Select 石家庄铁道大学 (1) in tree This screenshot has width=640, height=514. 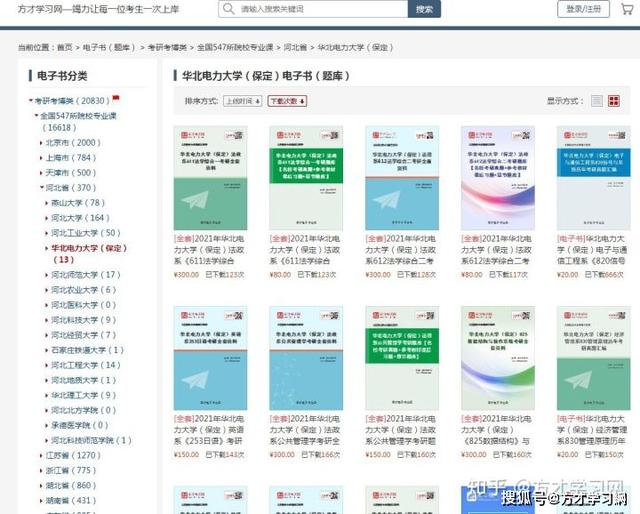pyautogui.click(x=87, y=350)
